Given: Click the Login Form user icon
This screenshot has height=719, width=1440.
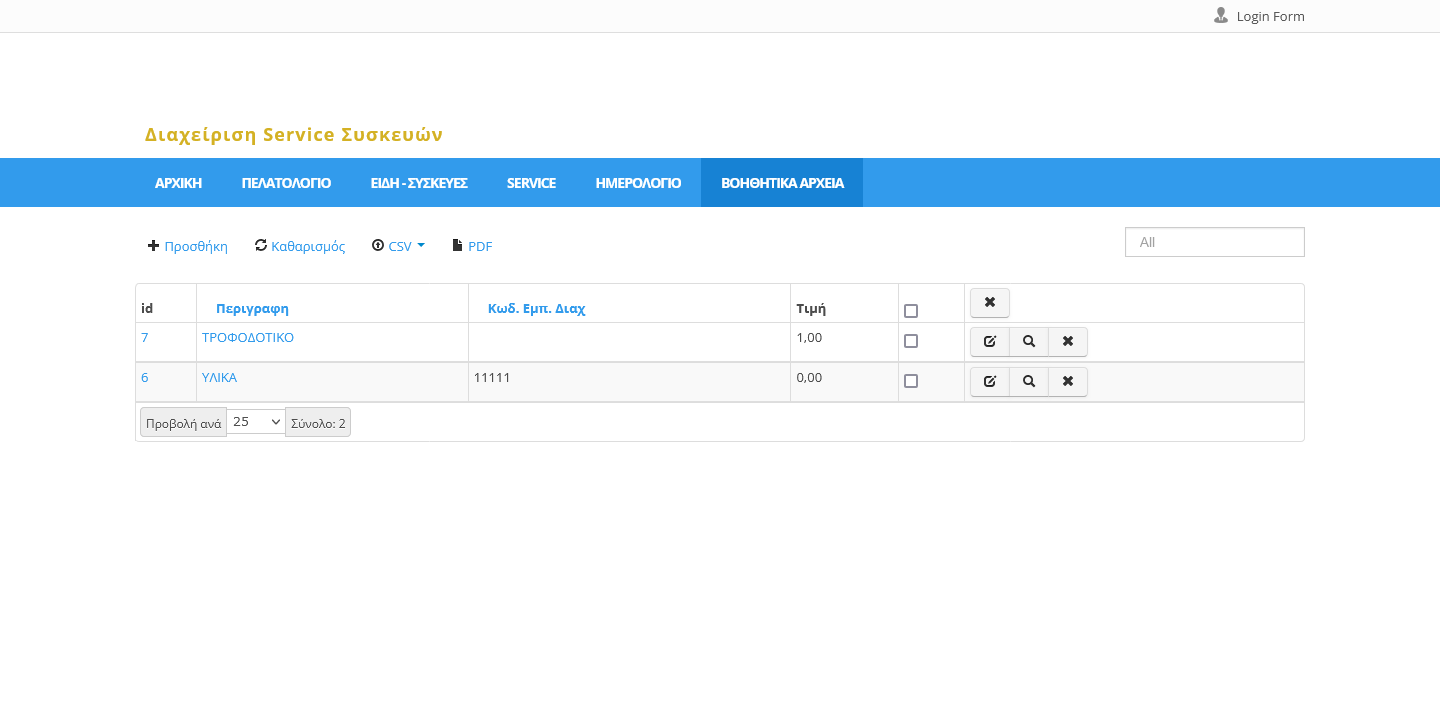Looking at the screenshot, I should 1221,16.
